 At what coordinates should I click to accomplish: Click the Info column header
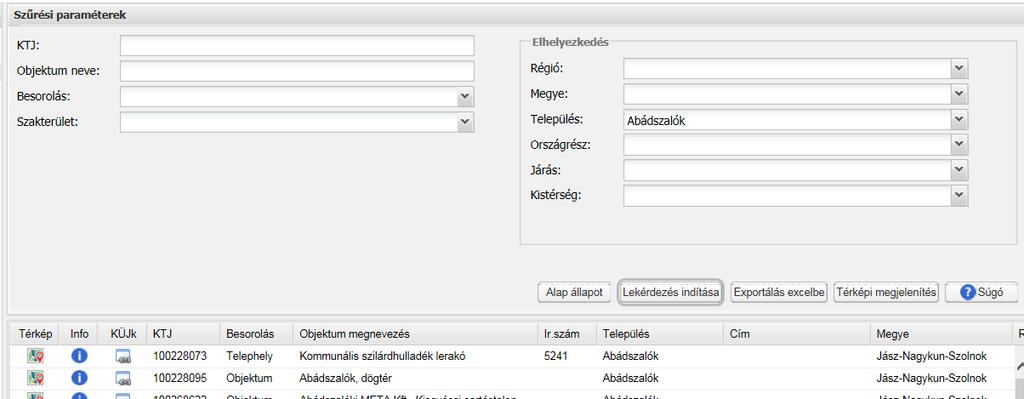(x=79, y=334)
